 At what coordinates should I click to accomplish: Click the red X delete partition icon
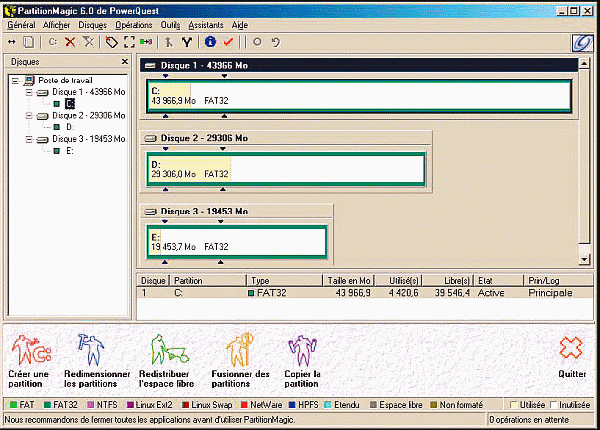point(69,42)
